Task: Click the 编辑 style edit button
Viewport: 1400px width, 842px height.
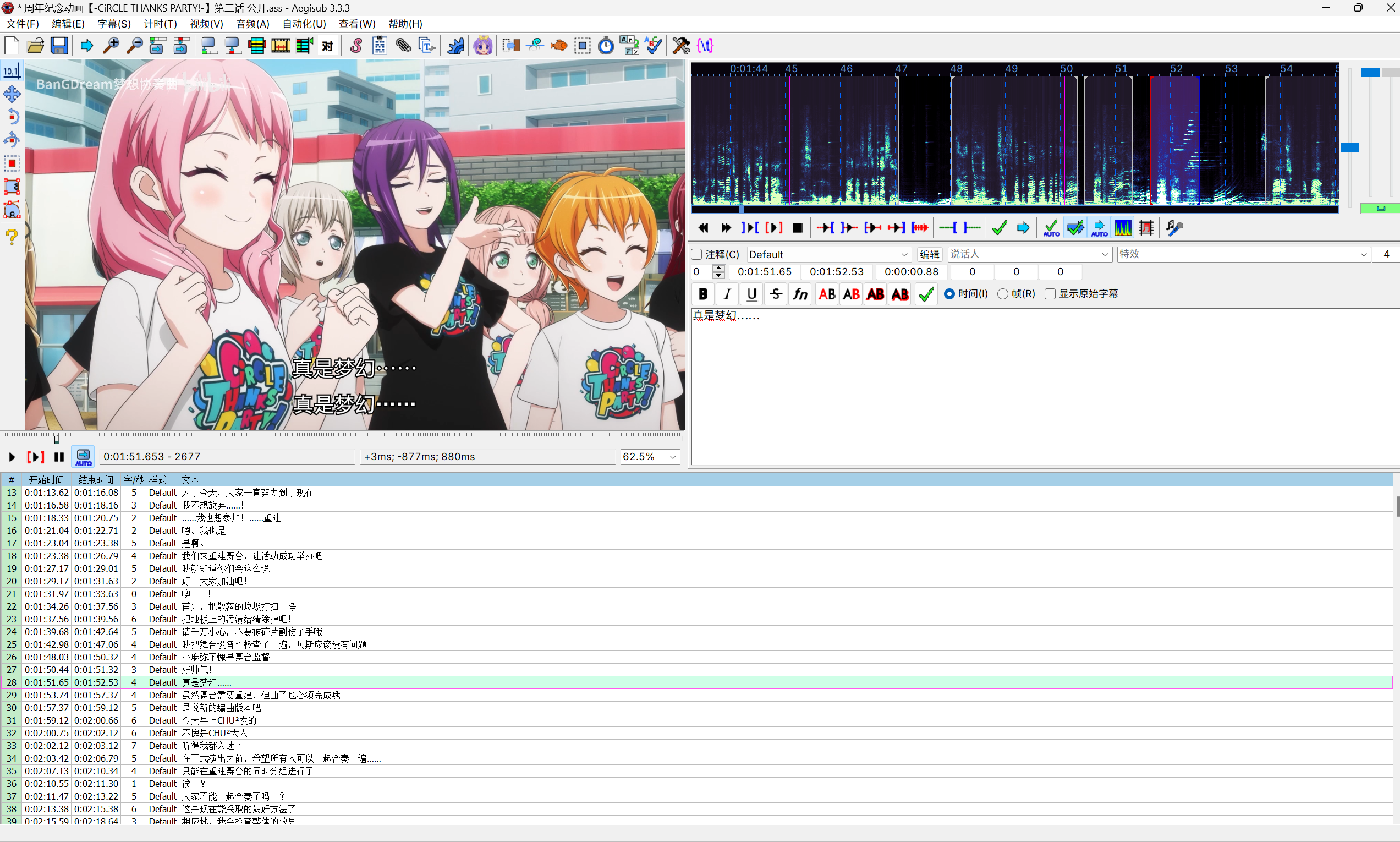Action: pyautogui.click(x=929, y=254)
